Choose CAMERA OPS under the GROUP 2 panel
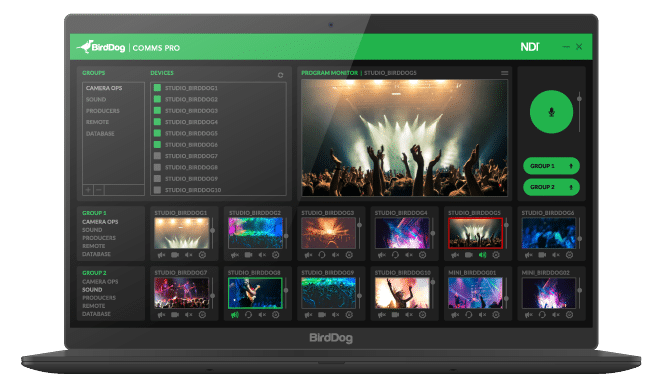Viewport: 663px width, 388px height. pos(100,281)
